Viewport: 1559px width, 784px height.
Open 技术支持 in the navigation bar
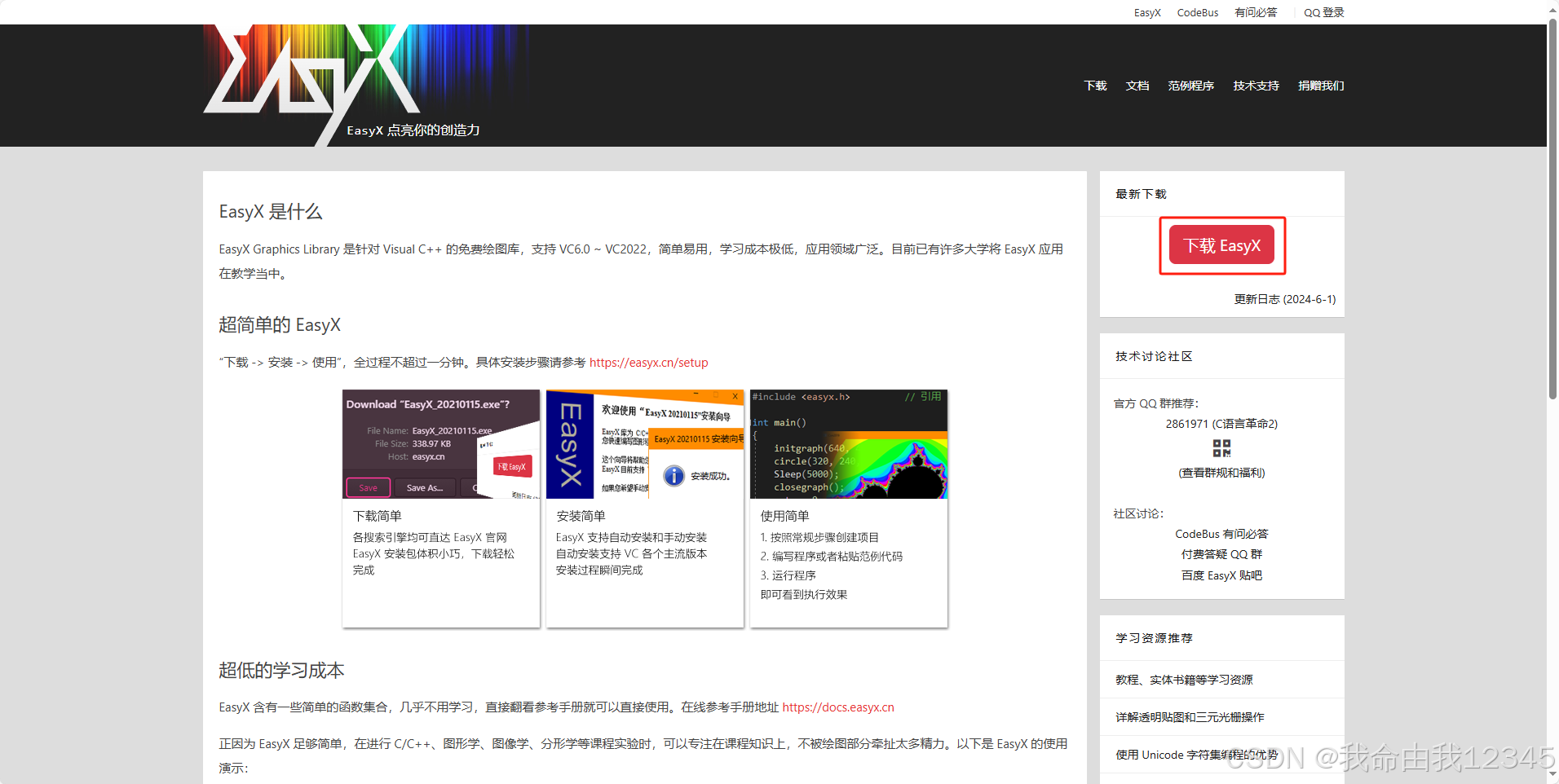click(1256, 86)
